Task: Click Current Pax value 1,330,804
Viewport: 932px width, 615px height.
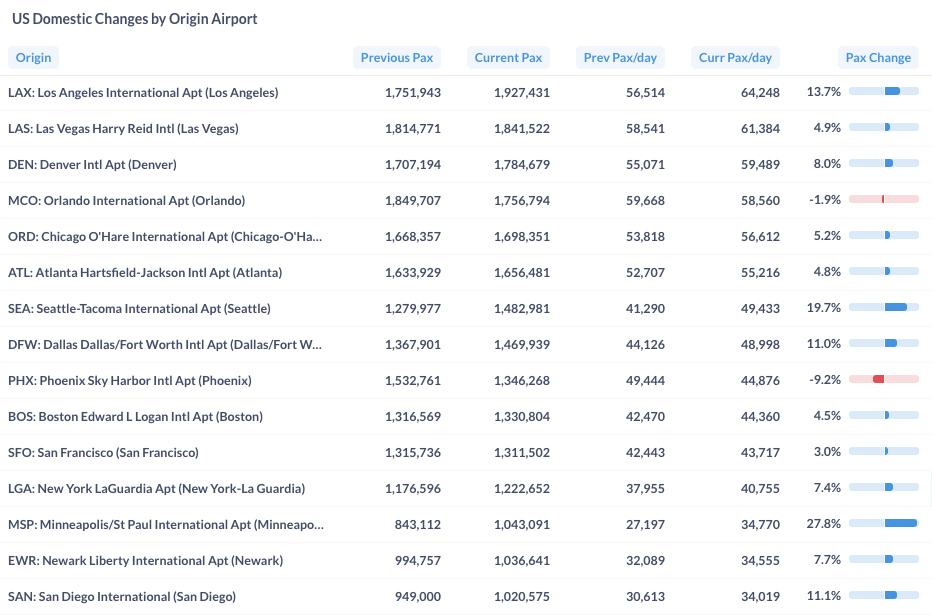Action: coord(522,417)
